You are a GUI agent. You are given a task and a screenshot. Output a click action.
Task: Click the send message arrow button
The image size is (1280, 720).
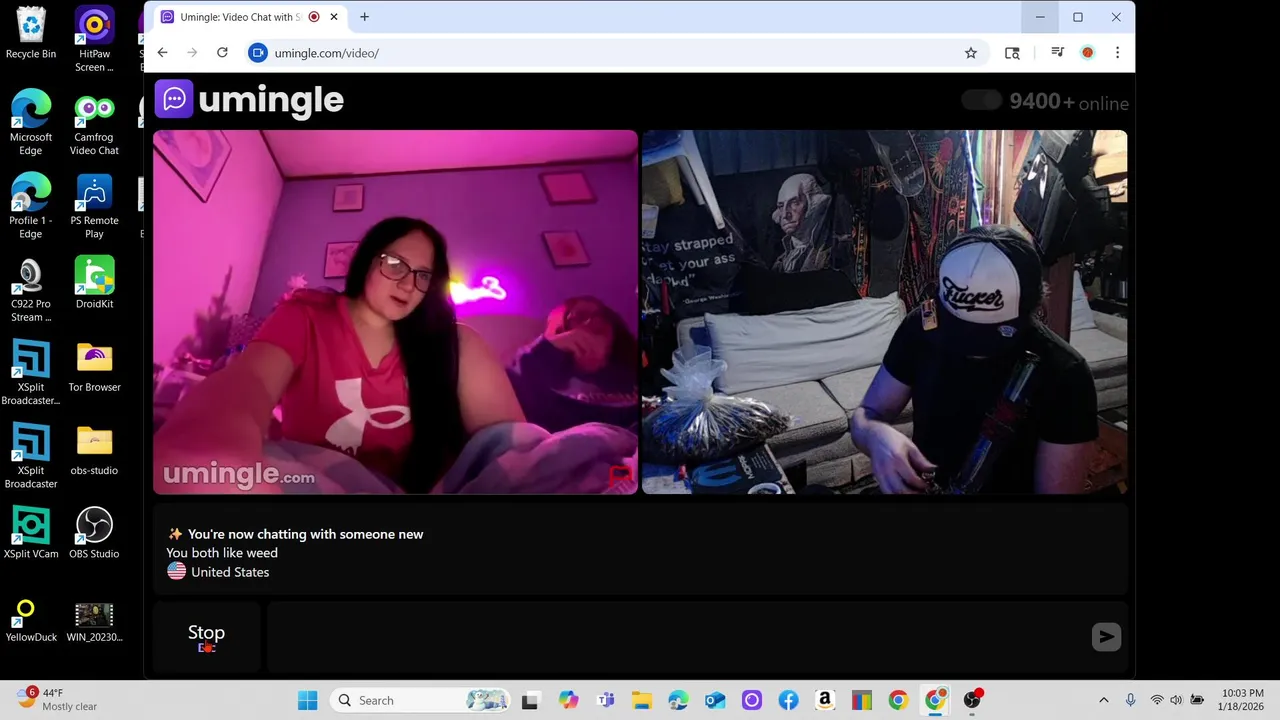(x=1106, y=637)
